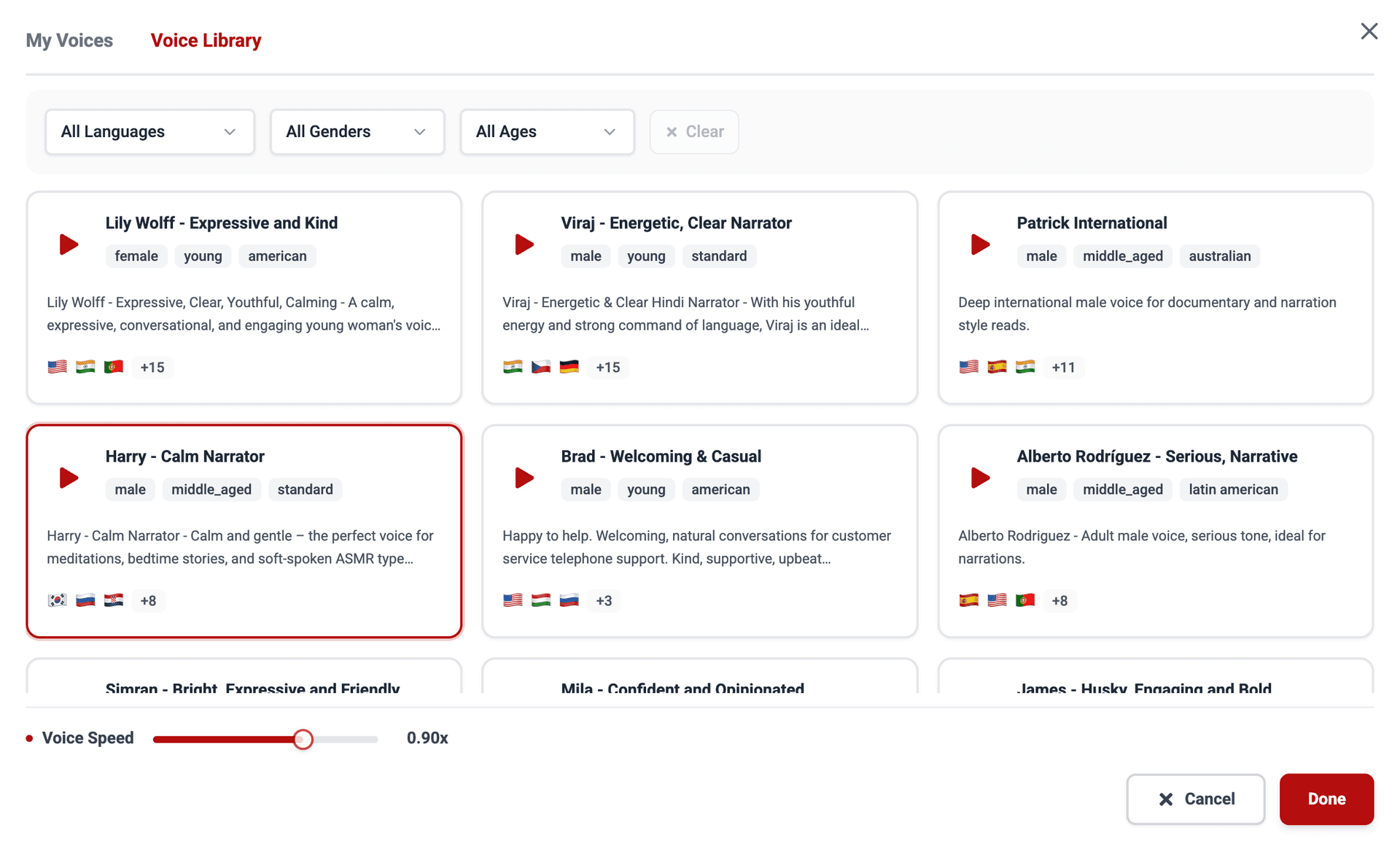The width and height of the screenshot is (1400, 849).
Task: Play Brad Welcoming & Casual preview
Action: (x=524, y=478)
